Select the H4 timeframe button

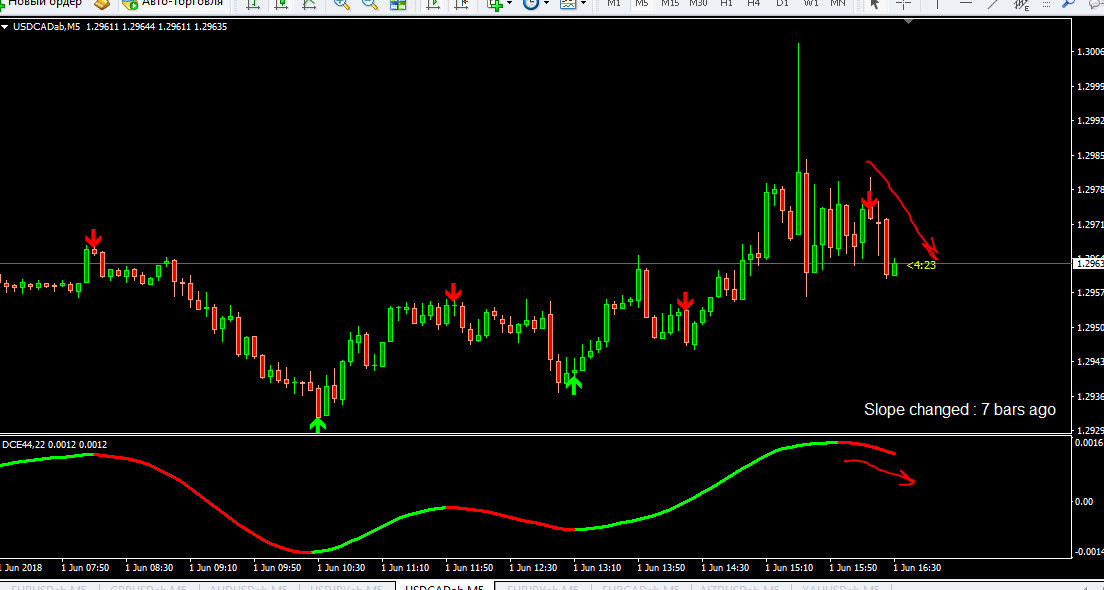point(754,4)
